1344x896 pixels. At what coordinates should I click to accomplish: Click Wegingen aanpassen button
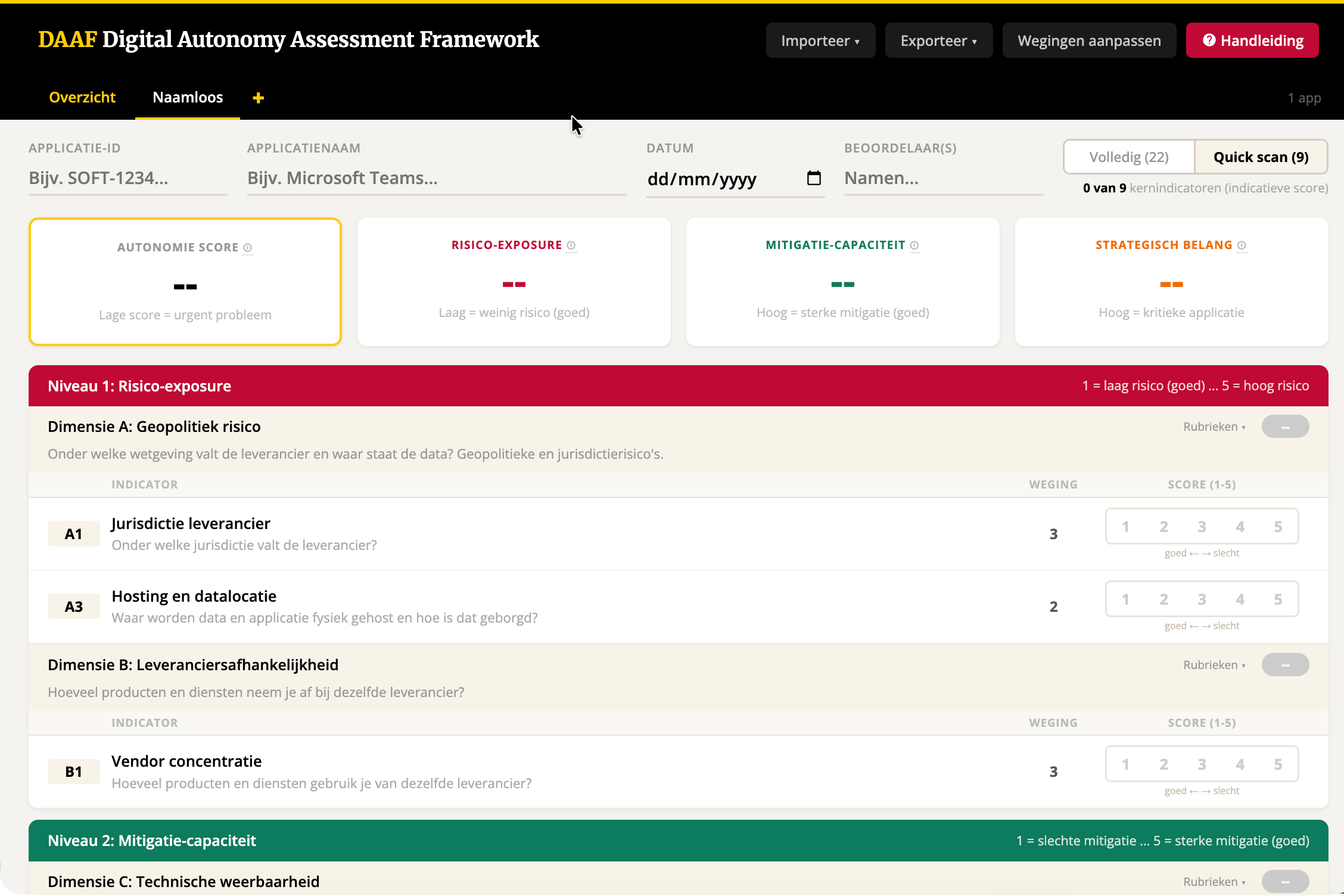click(1089, 41)
